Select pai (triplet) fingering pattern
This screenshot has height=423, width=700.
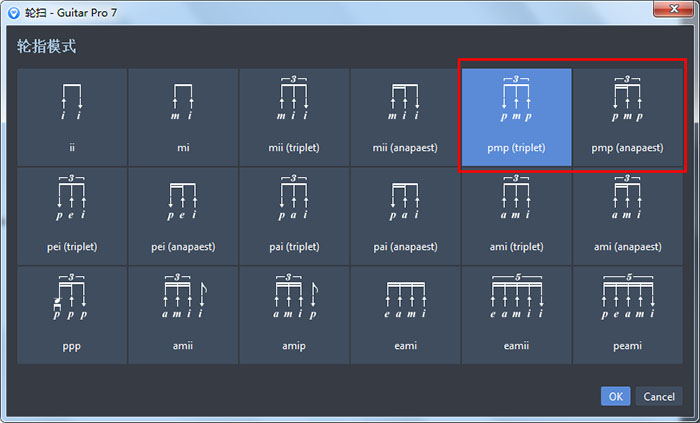(x=294, y=215)
